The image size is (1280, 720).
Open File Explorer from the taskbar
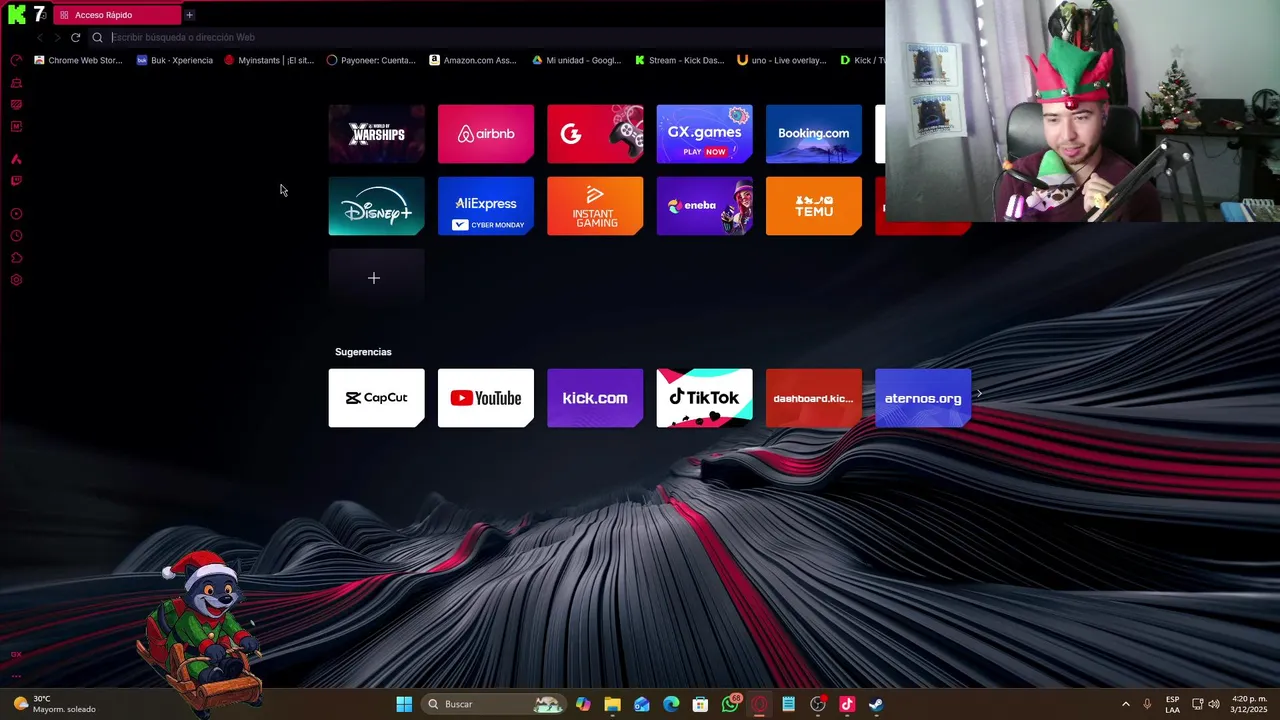[612, 704]
